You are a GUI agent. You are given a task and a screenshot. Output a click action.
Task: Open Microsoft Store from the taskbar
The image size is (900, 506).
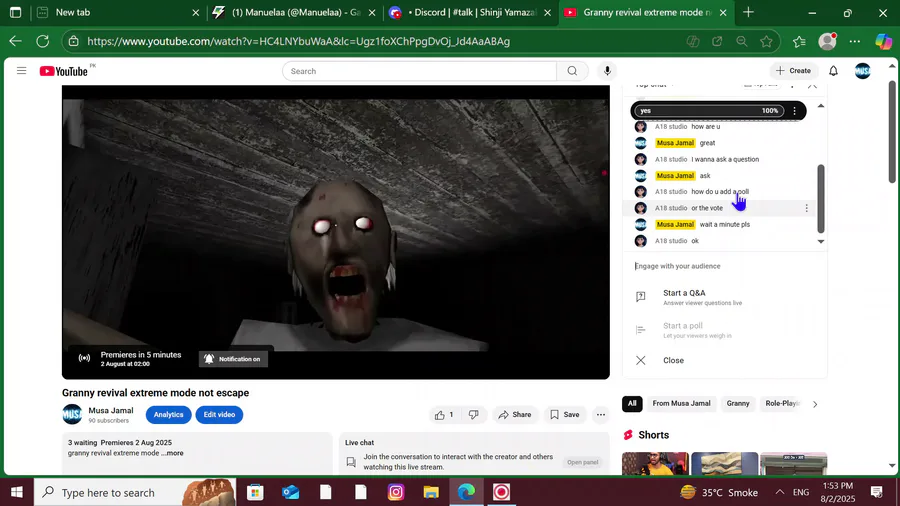point(255,492)
